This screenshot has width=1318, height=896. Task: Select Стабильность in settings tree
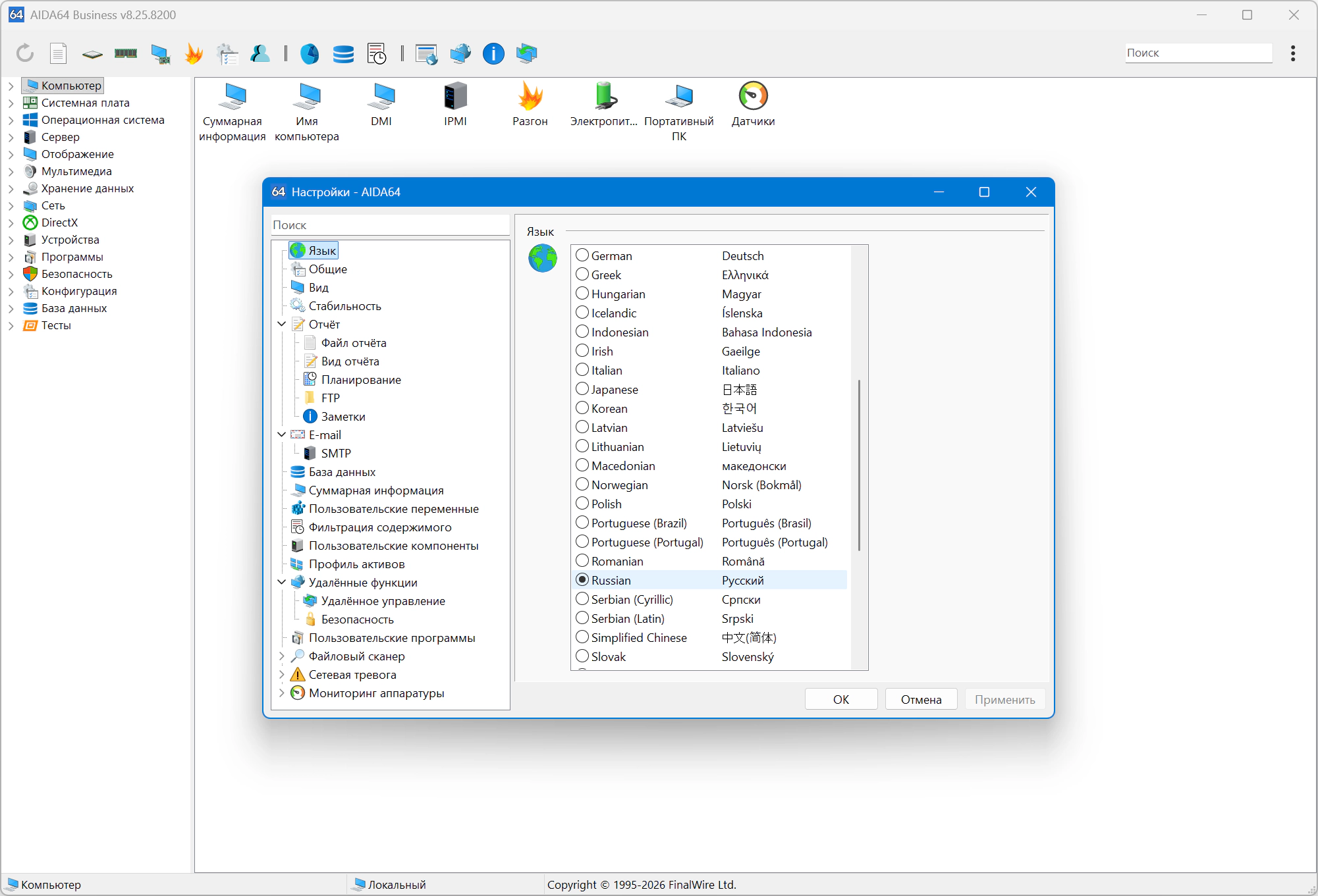tap(344, 306)
